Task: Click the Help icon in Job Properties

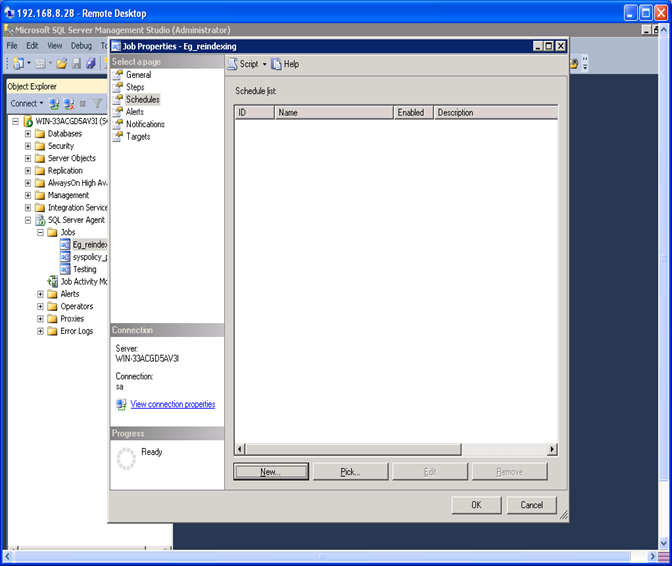Action: [x=276, y=64]
